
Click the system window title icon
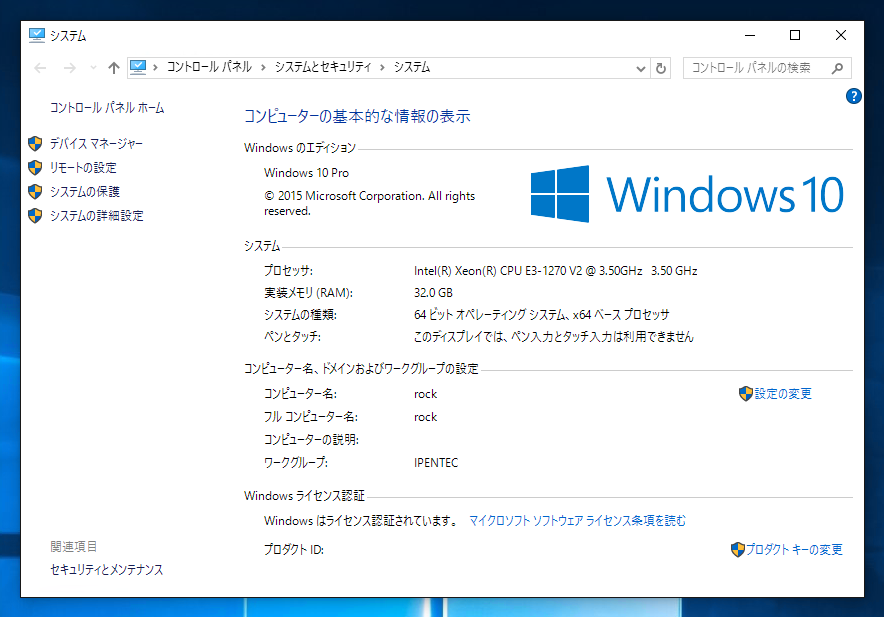[37, 36]
